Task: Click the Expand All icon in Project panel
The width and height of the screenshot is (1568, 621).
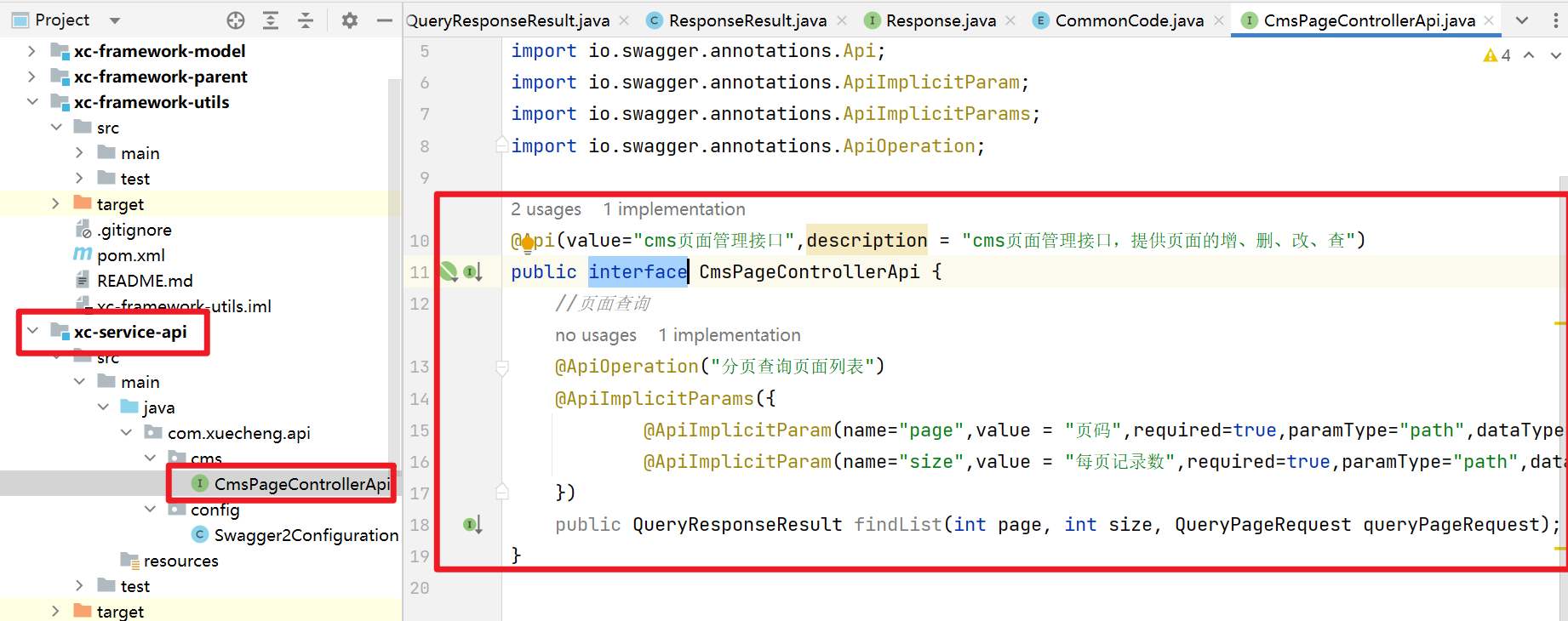Action: pyautogui.click(x=271, y=20)
